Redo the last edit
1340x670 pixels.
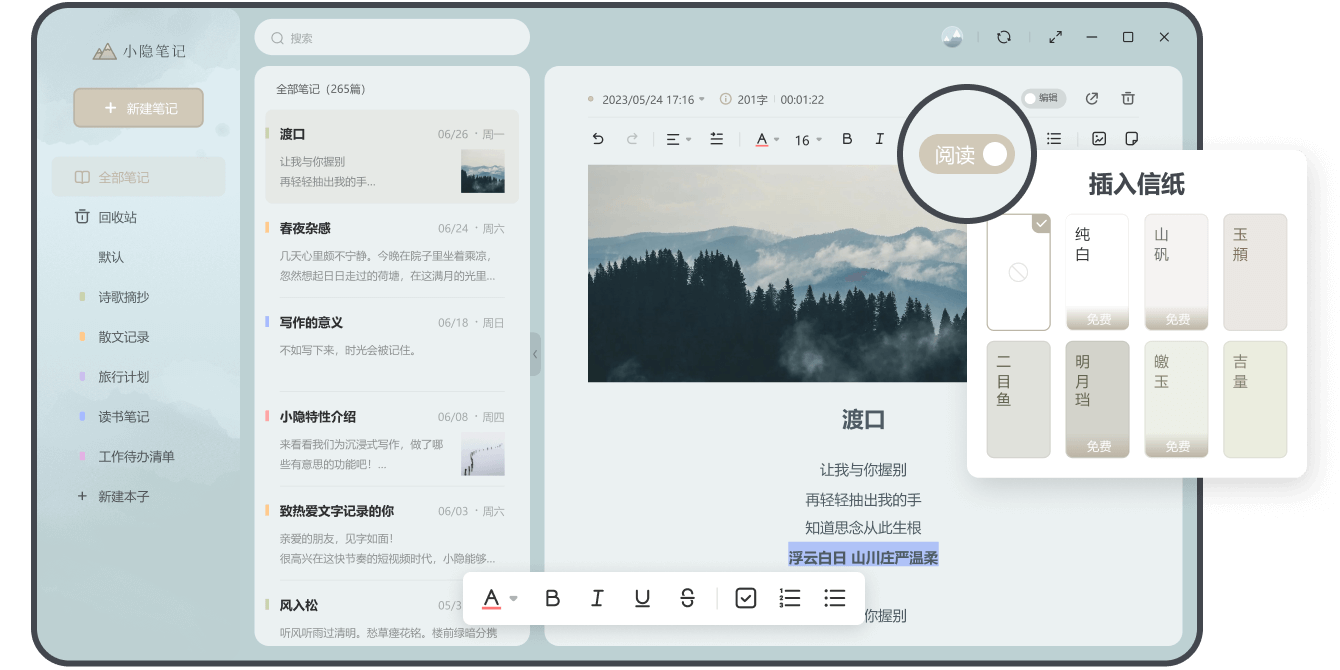pos(632,140)
